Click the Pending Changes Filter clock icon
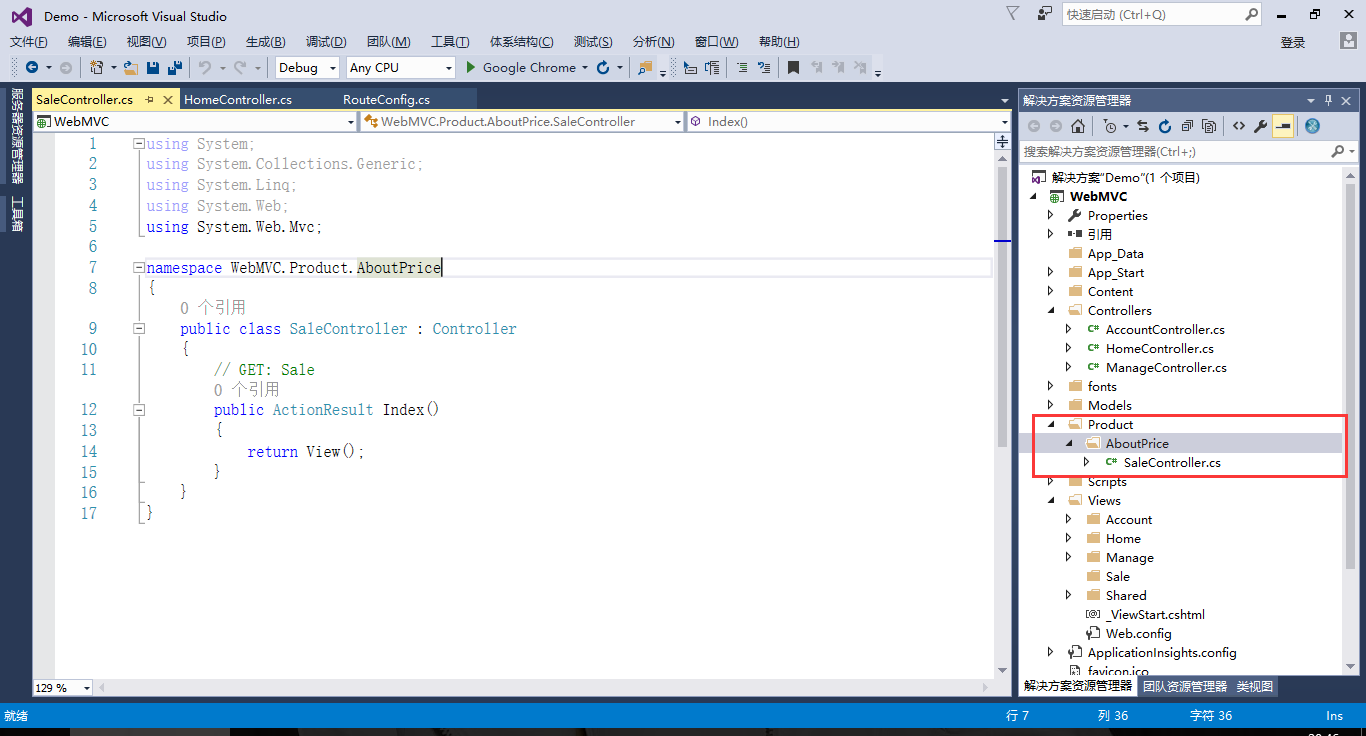1366x736 pixels. coord(1110,126)
